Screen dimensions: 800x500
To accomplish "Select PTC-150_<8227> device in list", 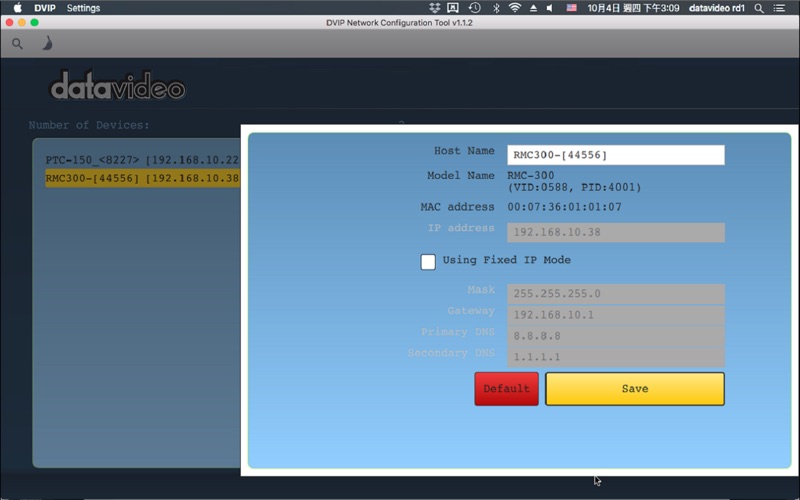I will click(142, 160).
